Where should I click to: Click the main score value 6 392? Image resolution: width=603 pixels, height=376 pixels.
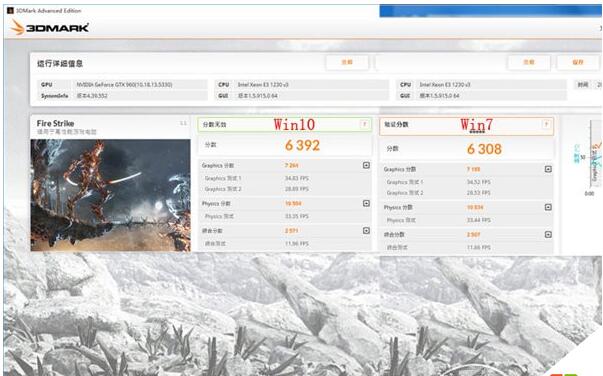302,145
